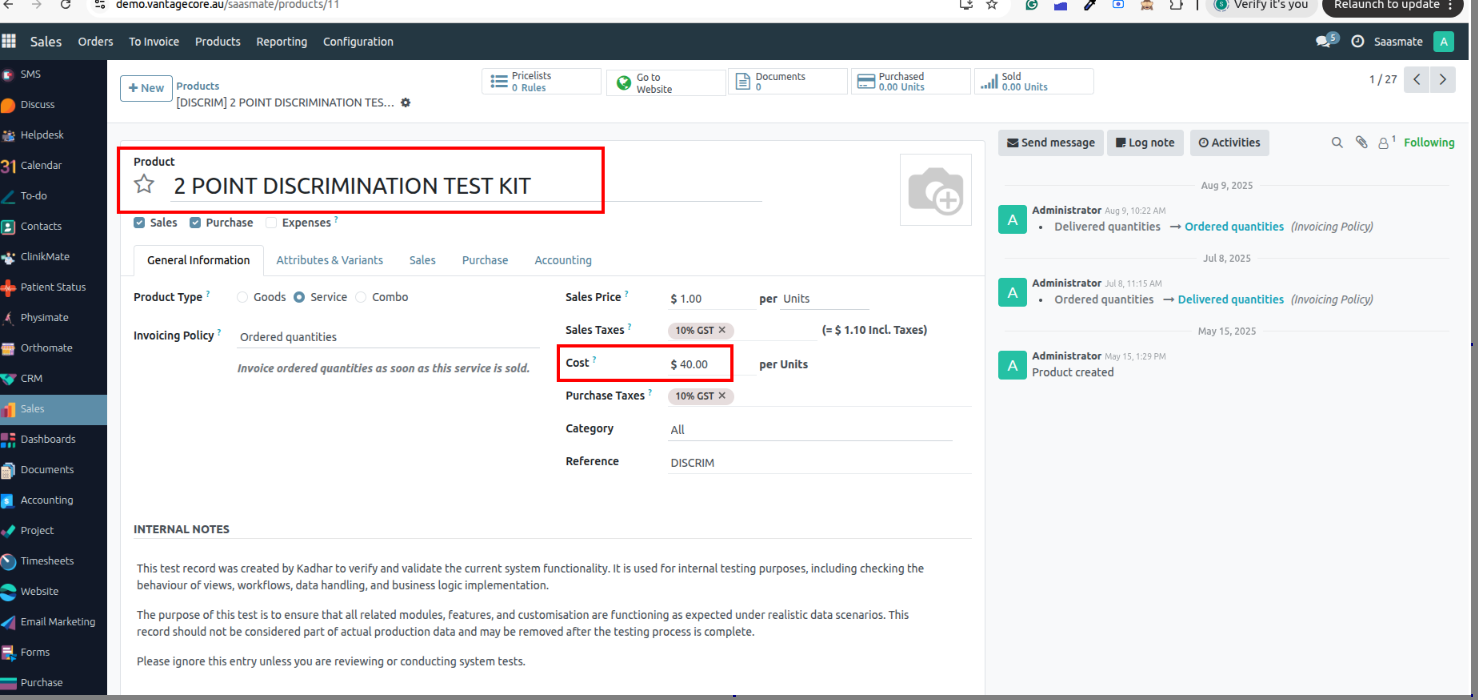
Task: Click the Sales Price input field
Action: (x=710, y=299)
